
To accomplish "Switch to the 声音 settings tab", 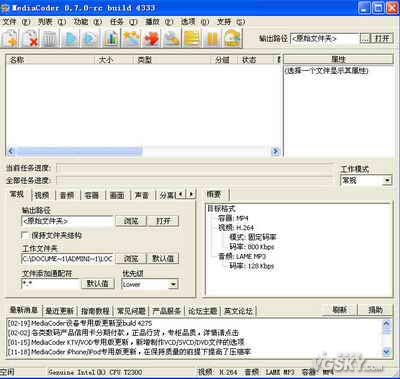I will click(x=142, y=195).
